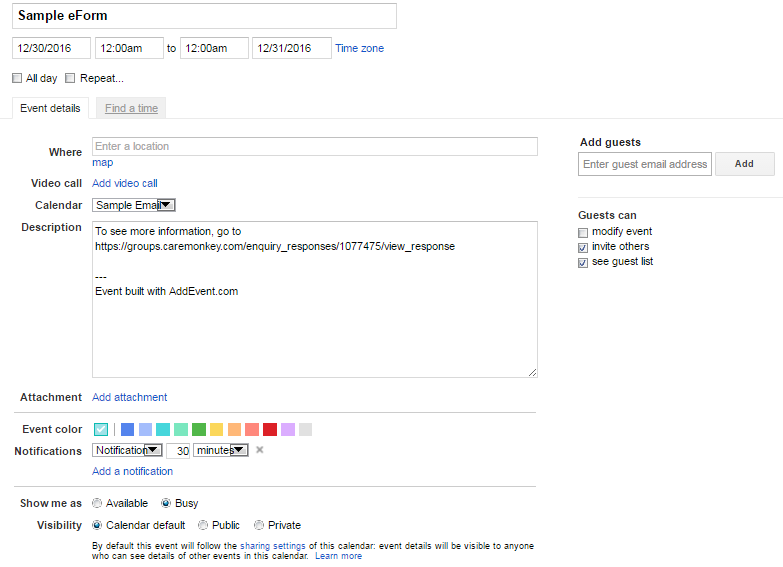Image resolution: width=783 pixels, height=567 pixels.
Task: Select the Available radio button
Action: (97, 503)
